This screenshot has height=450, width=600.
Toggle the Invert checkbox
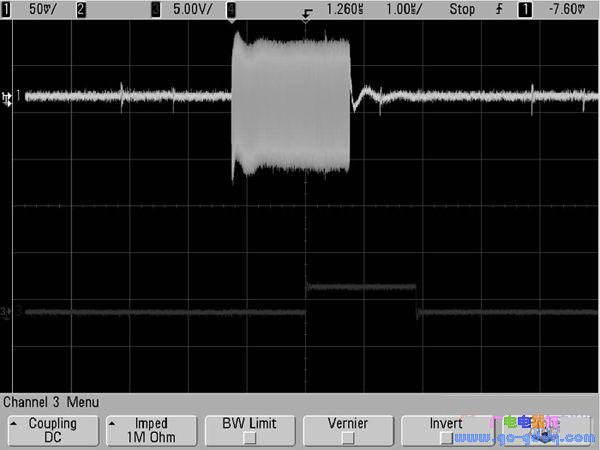point(446,438)
